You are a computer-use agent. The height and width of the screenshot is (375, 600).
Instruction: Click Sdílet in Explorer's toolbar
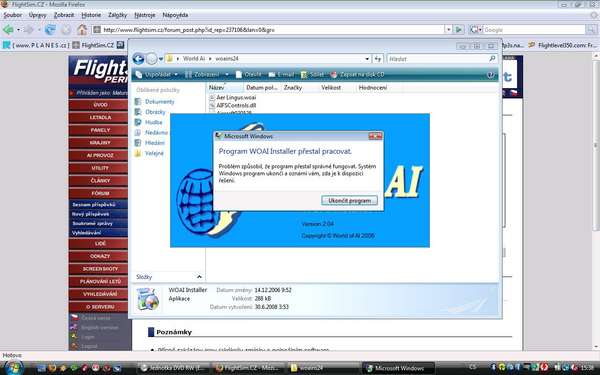coord(313,75)
